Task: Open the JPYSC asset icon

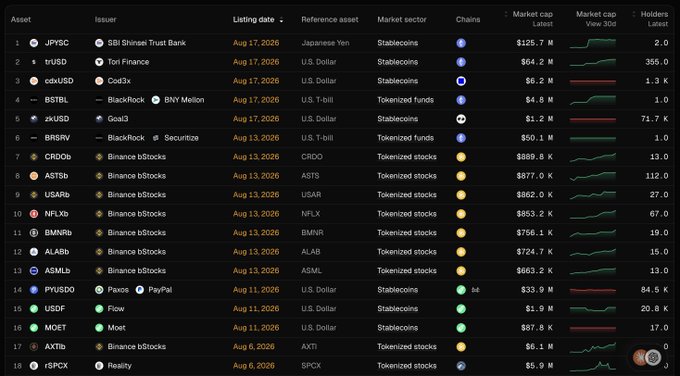Action: [34, 43]
